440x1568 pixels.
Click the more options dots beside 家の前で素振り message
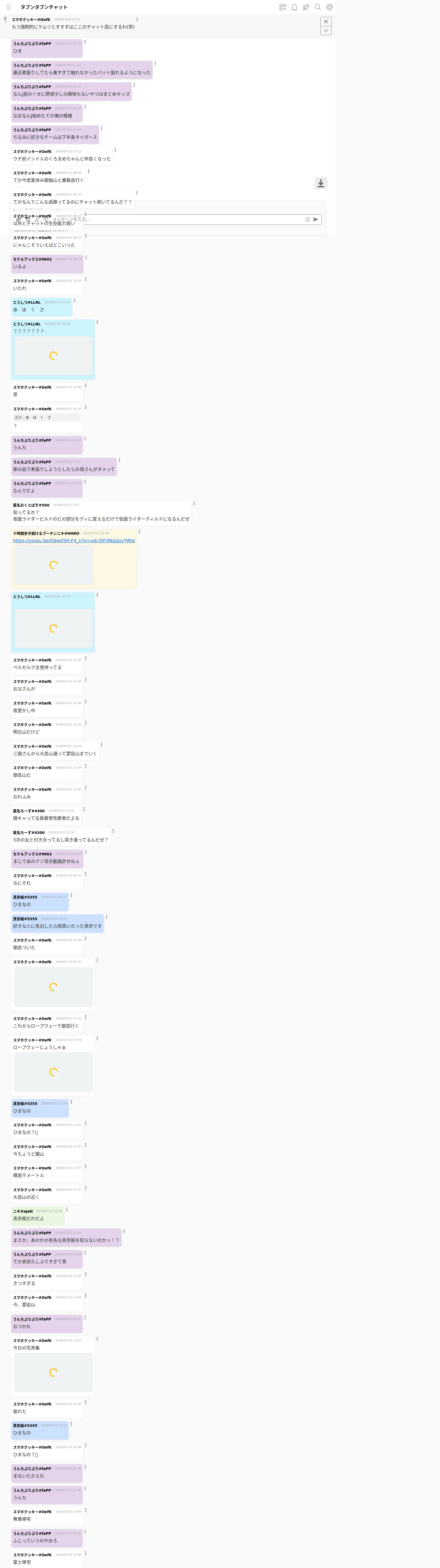pos(119,460)
